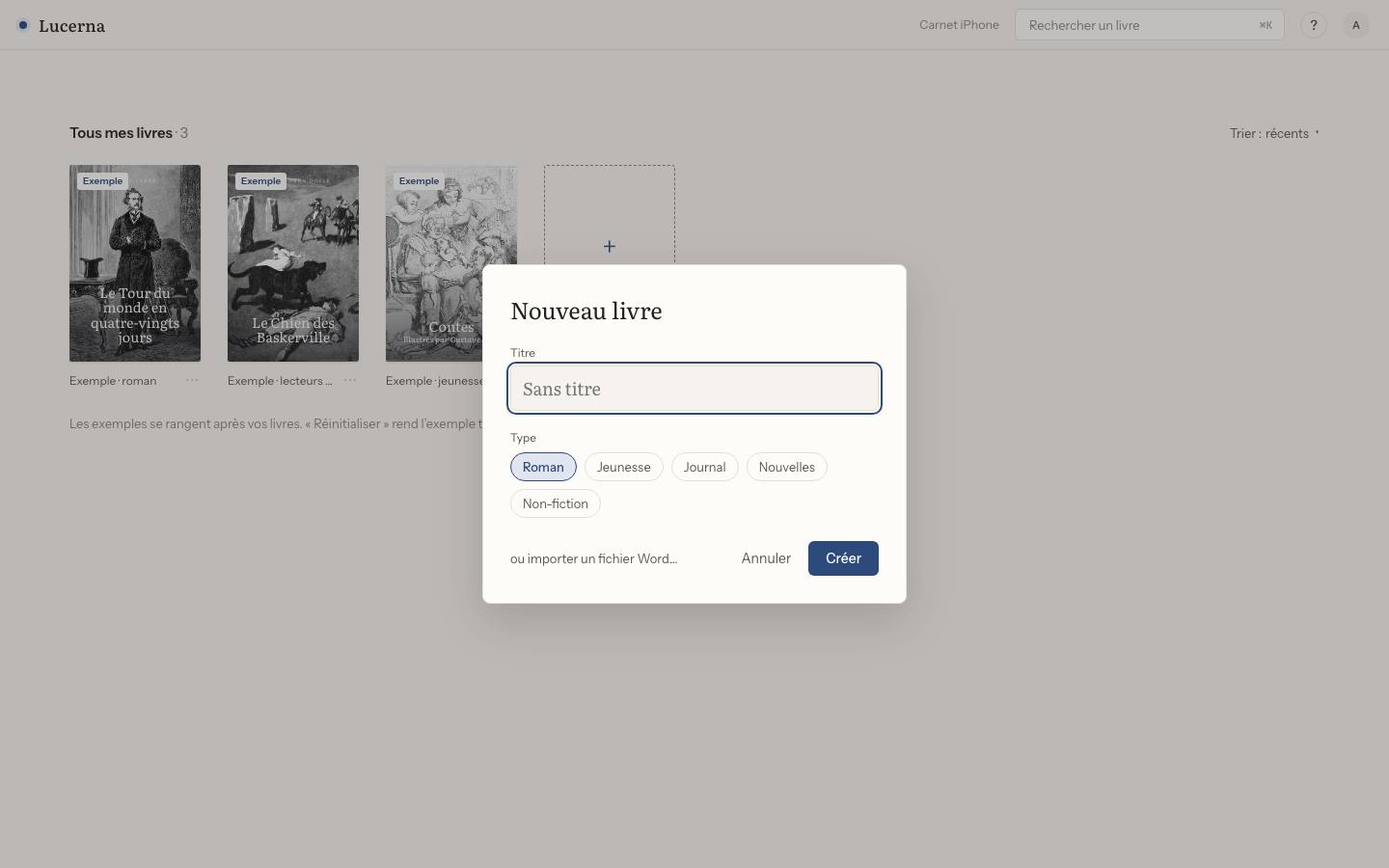The image size is (1389, 868).
Task: Click the Nouveau livre dialog heading
Action: tap(586, 311)
